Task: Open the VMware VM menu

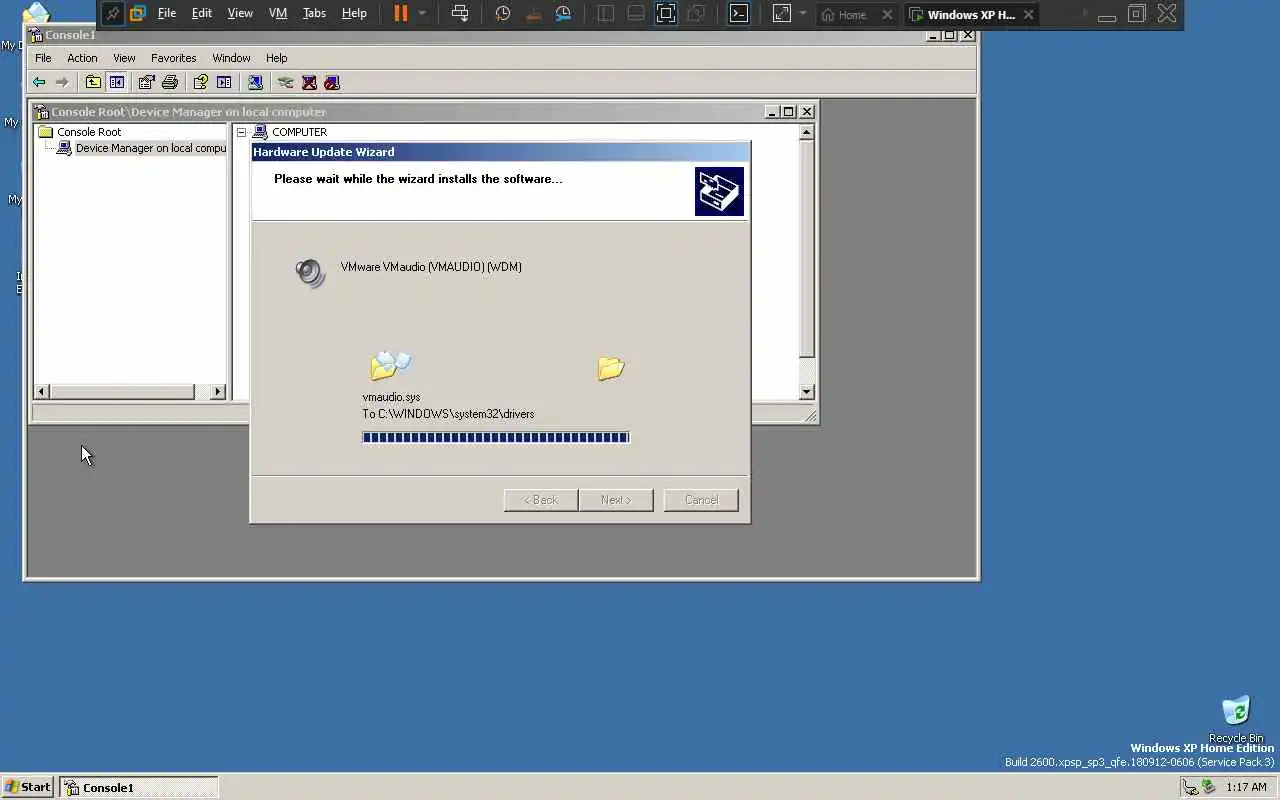Action: [x=278, y=14]
